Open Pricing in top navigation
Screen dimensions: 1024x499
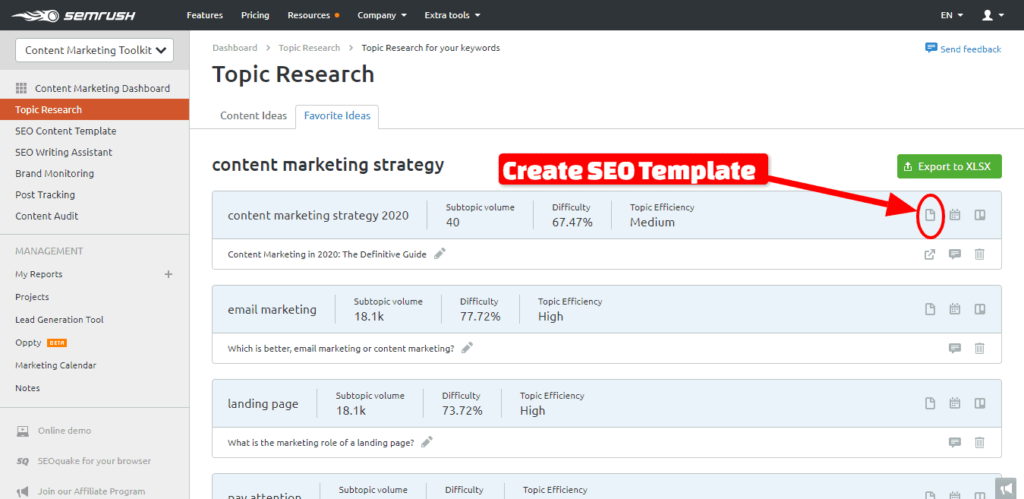(x=255, y=15)
